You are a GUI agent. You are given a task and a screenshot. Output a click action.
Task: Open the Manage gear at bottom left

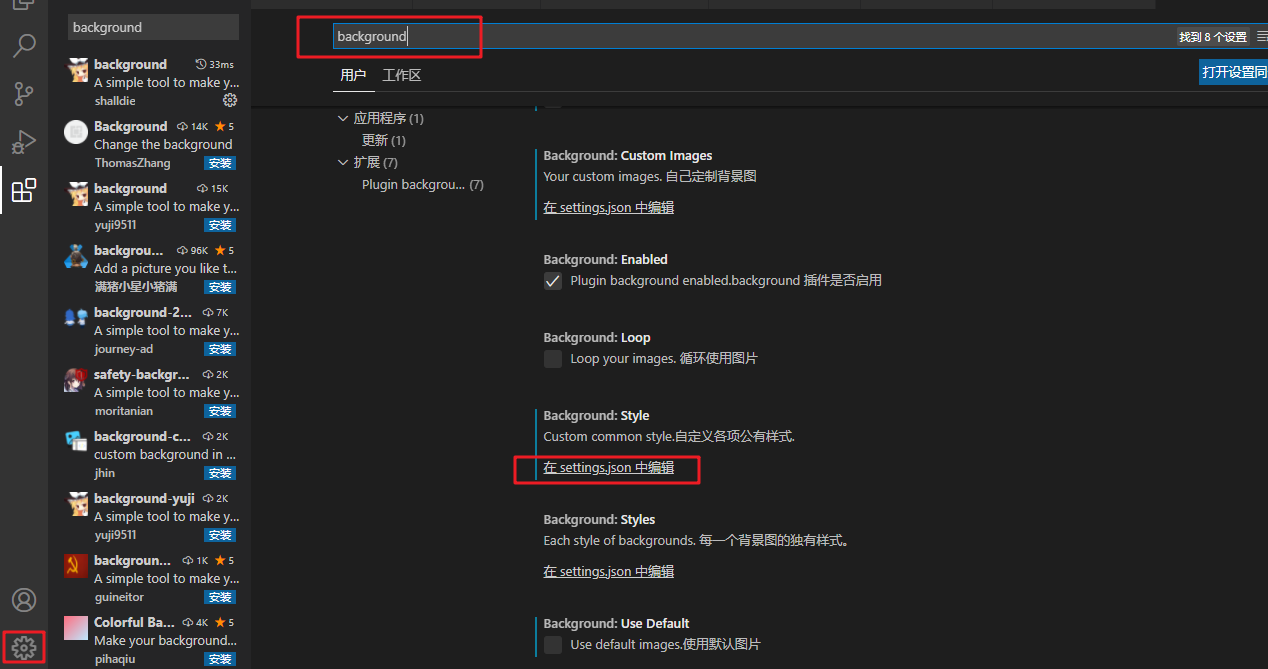click(24, 646)
